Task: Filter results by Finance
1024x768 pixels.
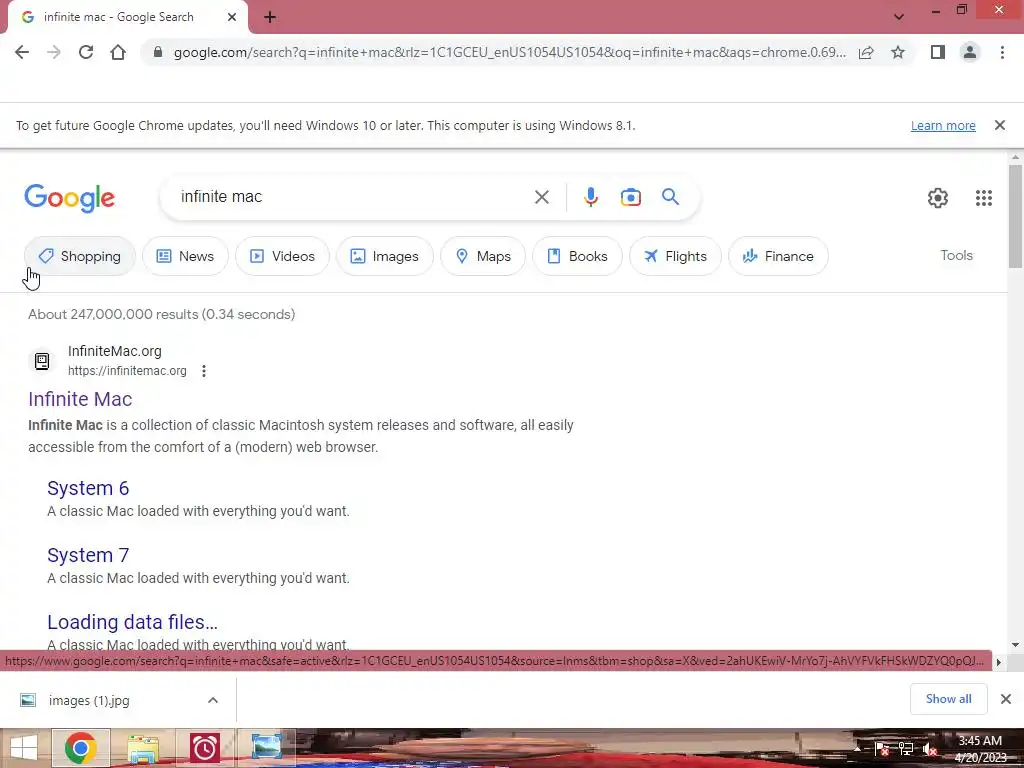Action: 778,256
